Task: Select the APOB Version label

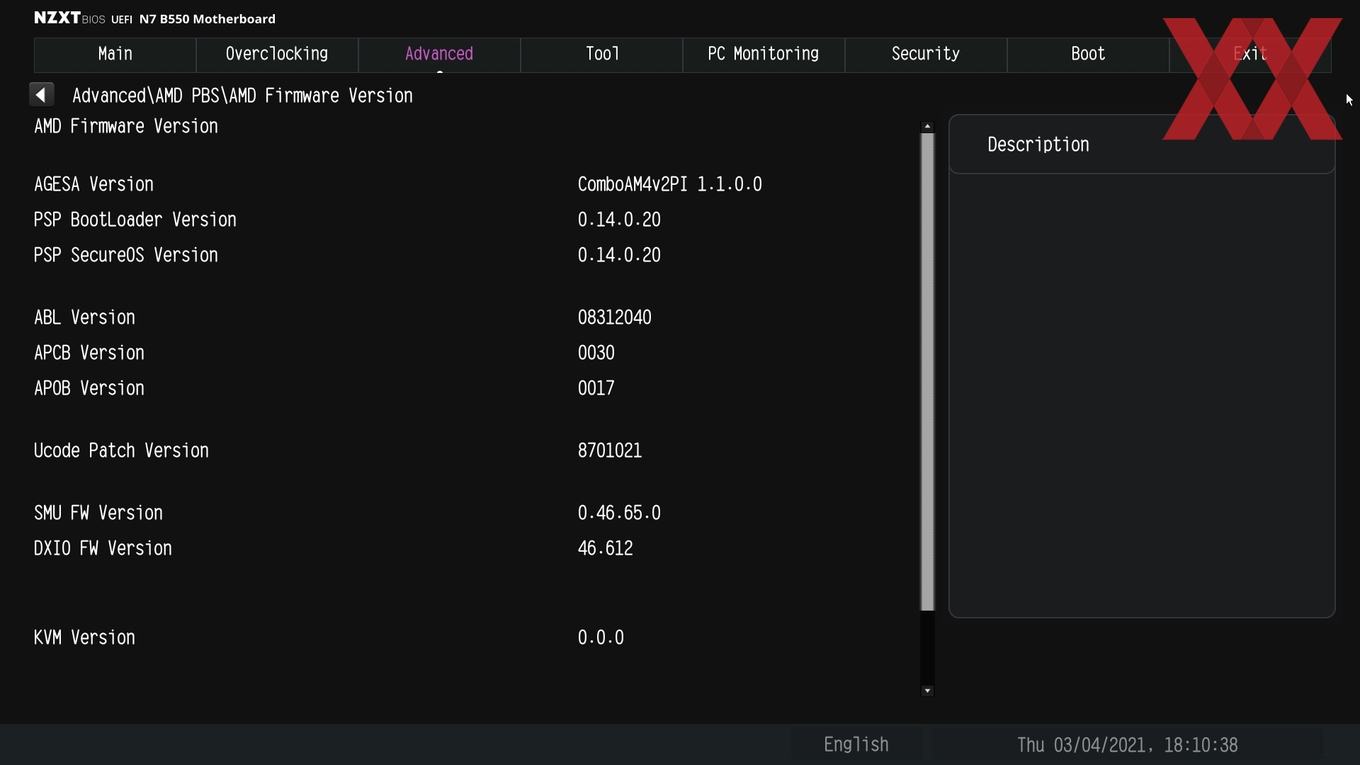Action: 89,388
